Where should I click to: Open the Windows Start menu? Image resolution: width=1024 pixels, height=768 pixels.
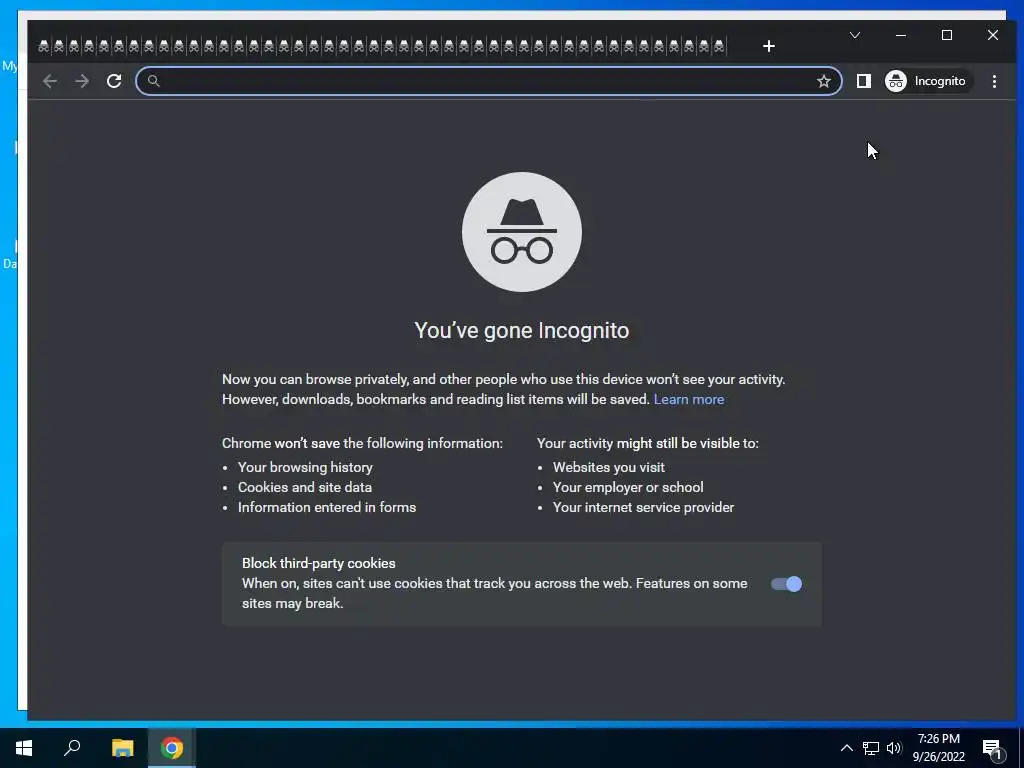tap(24, 748)
